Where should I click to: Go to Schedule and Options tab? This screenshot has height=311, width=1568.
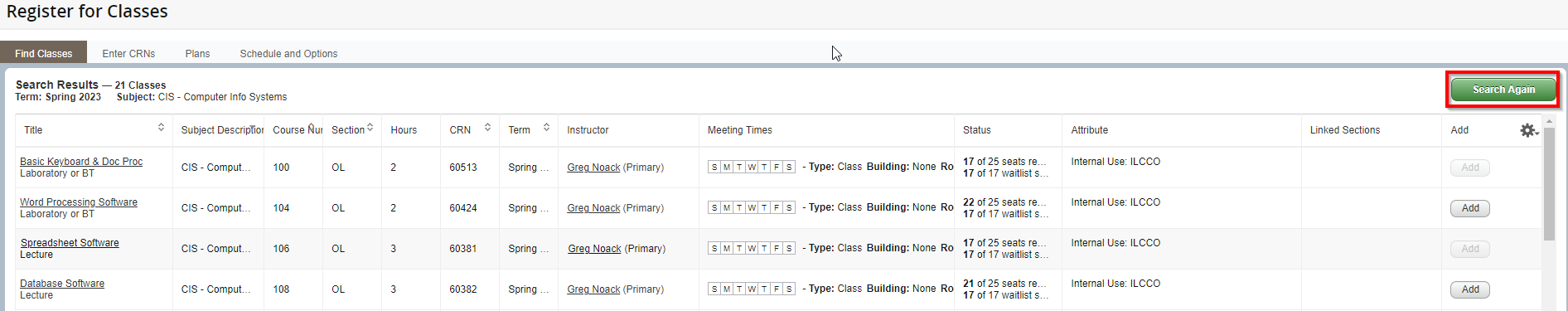288,53
